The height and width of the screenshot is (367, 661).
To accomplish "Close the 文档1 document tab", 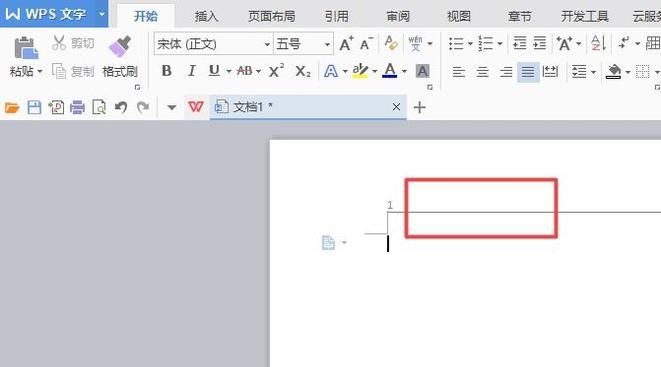I will click(x=396, y=107).
